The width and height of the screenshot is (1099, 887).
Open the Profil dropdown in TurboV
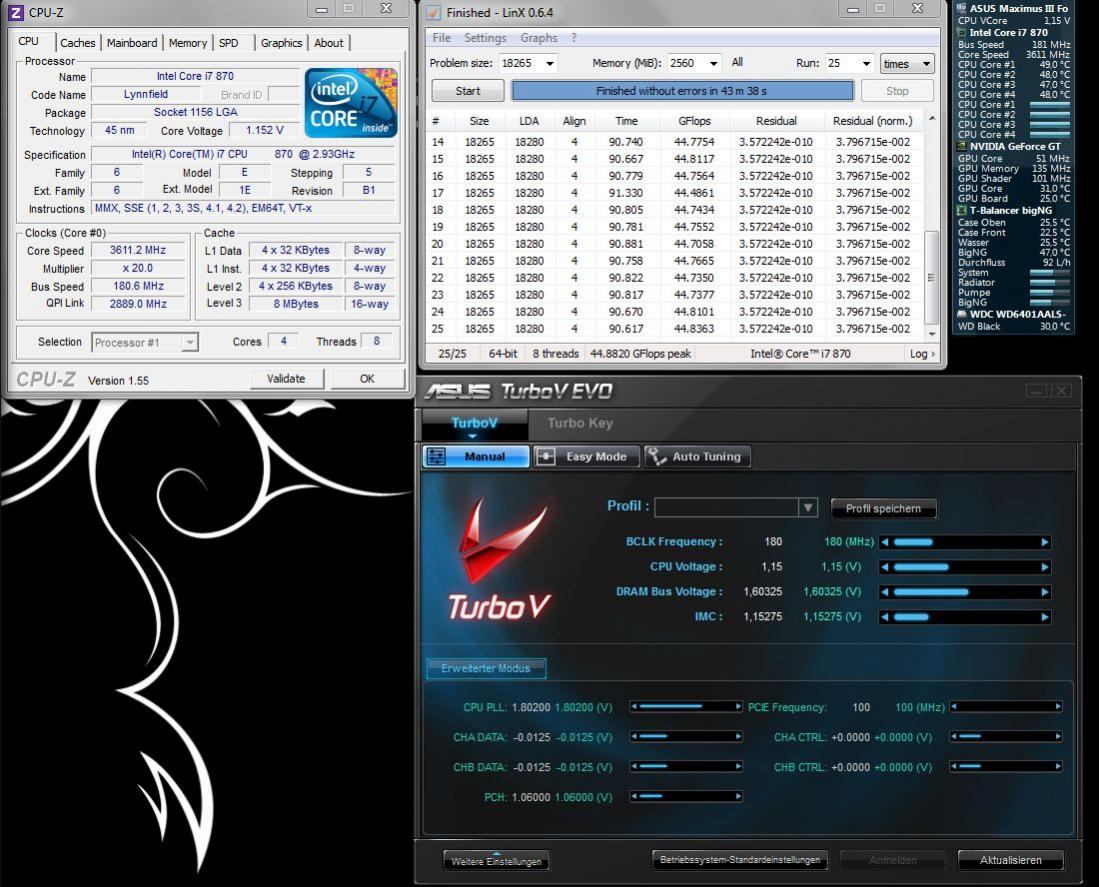tap(807, 507)
